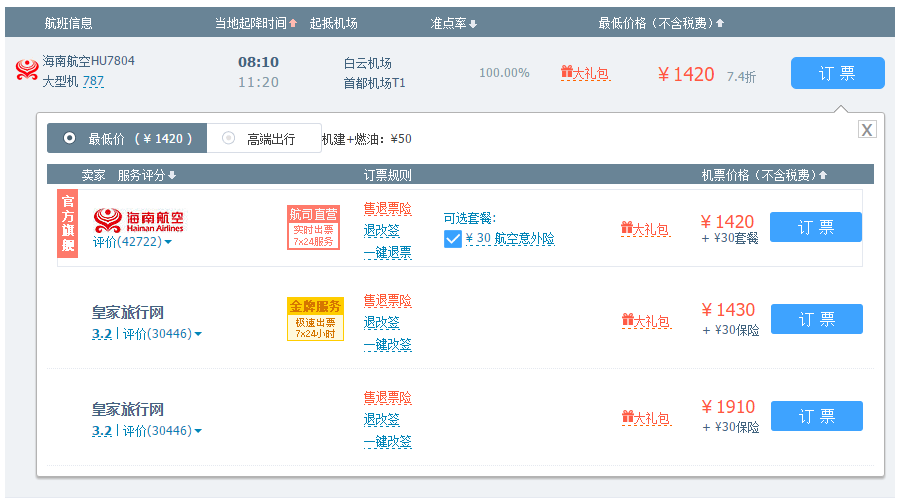
Task: Click 一键退票 link
Action: [x=388, y=252]
